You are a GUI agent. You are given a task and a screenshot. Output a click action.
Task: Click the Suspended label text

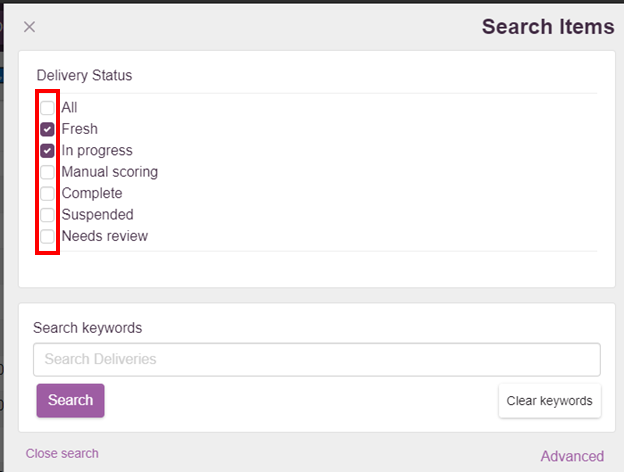pyautogui.click(x=98, y=215)
